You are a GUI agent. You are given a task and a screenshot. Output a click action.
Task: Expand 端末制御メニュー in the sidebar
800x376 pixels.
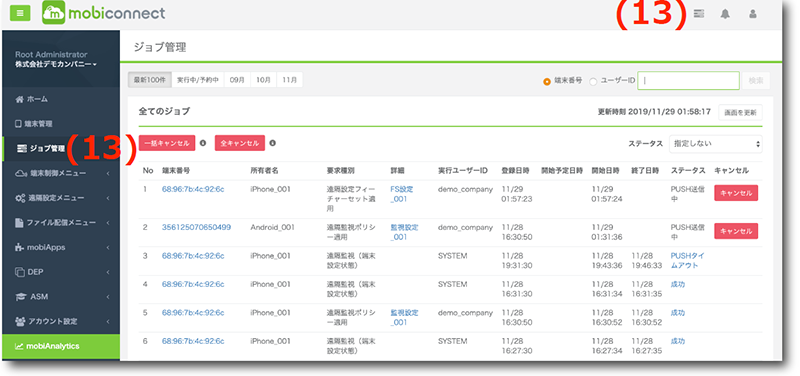coord(61,173)
